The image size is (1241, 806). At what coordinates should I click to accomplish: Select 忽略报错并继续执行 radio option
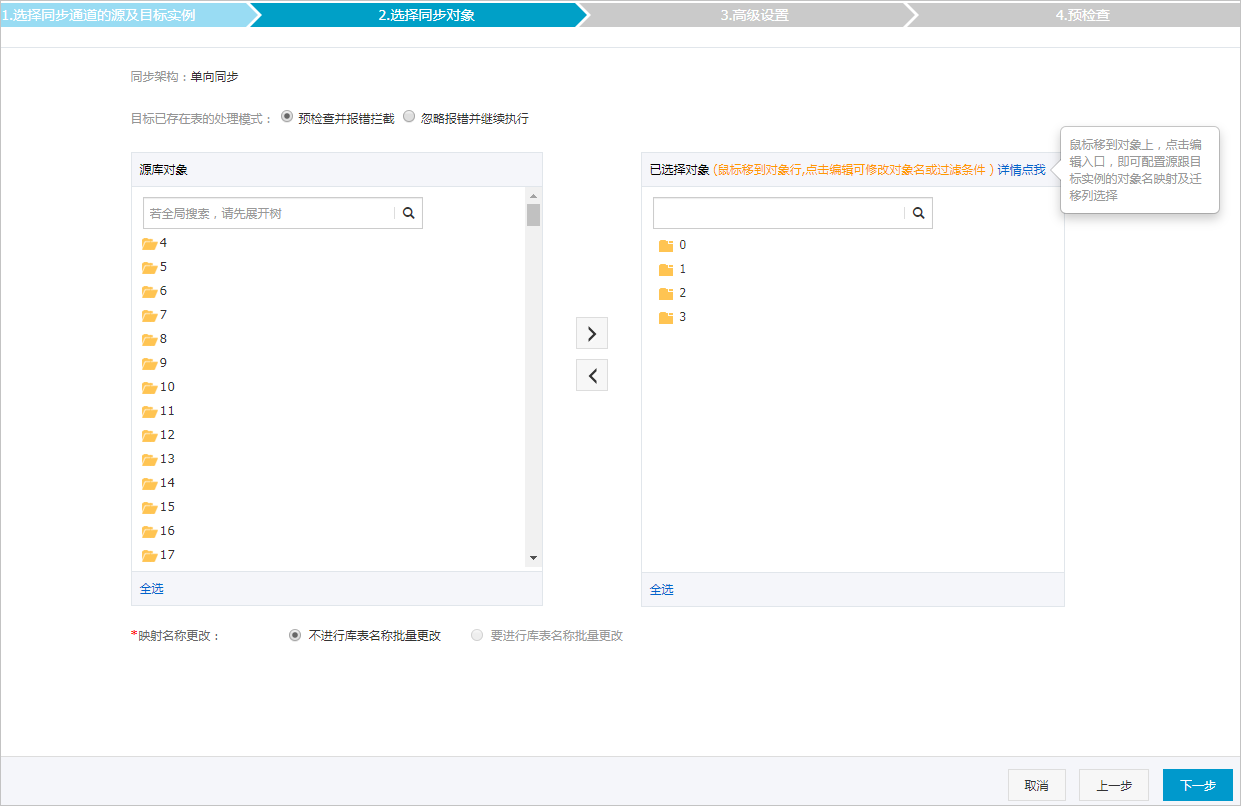click(x=409, y=116)
